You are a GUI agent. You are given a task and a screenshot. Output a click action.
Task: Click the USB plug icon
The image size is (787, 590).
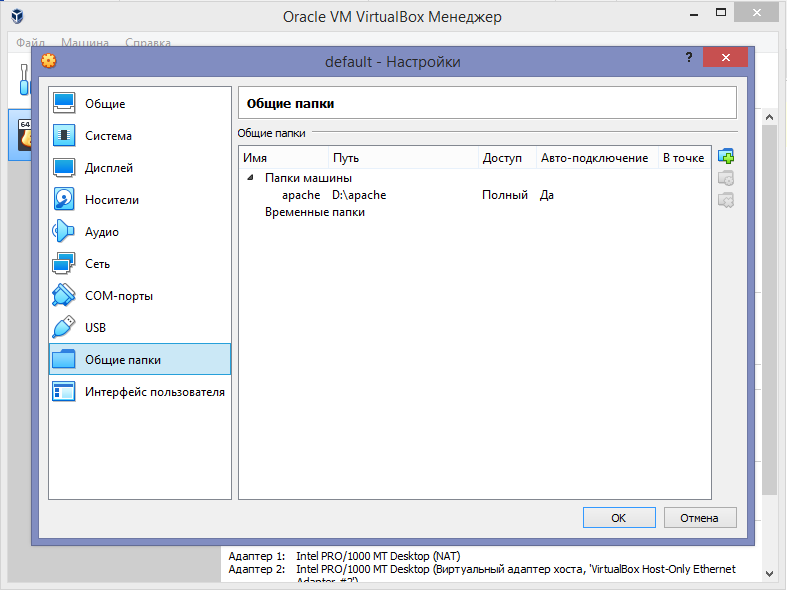[64, 328]
